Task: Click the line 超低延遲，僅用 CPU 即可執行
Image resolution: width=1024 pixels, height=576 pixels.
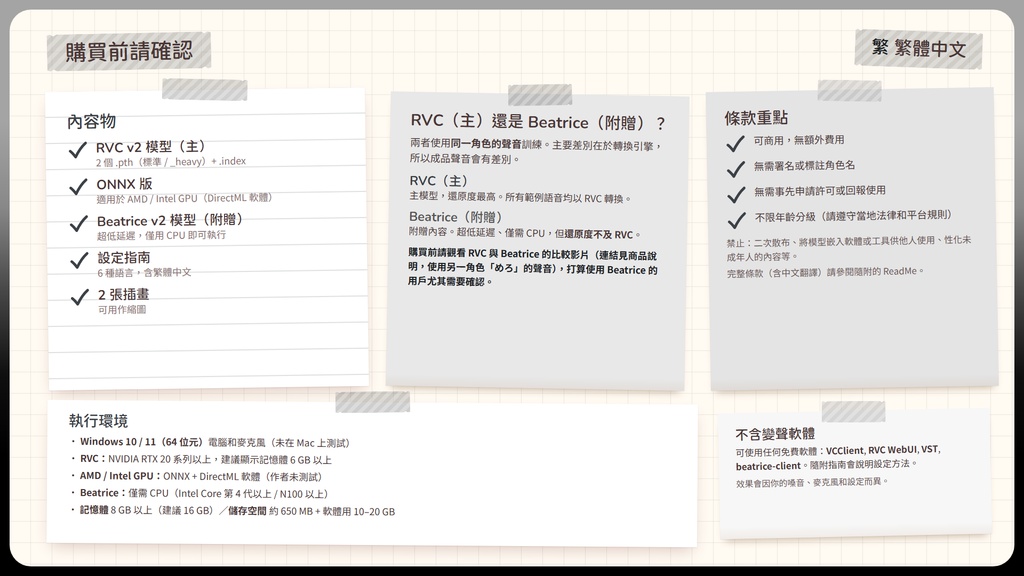Action: click(x=161, y=235)
